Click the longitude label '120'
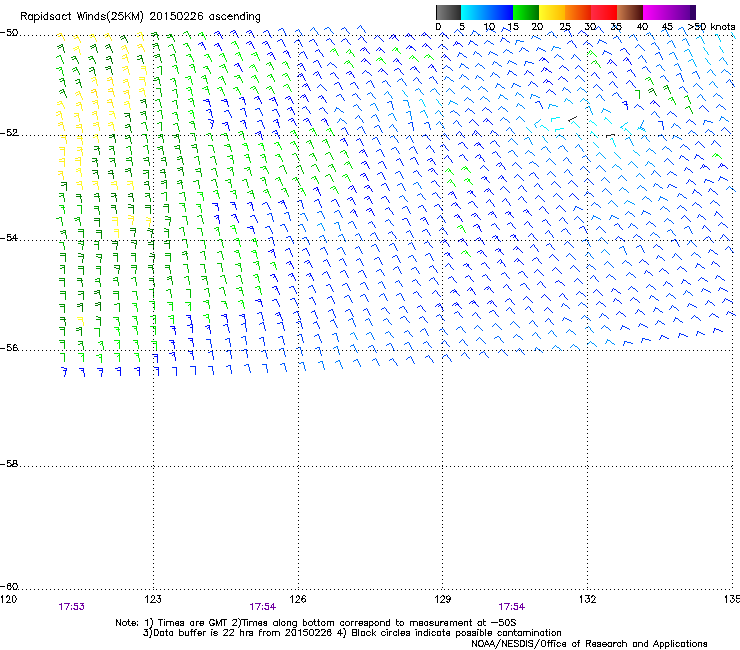740x650 pixels. [8, 599]
